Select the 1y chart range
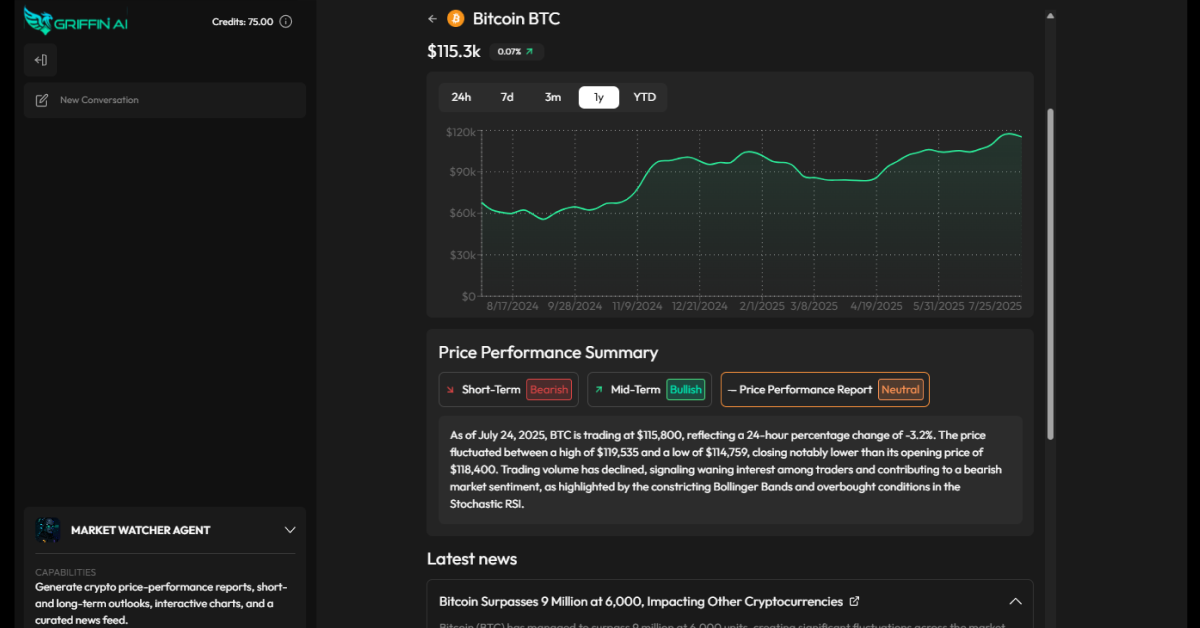This screenshot has height=628, width=1200. pos(599,97)
